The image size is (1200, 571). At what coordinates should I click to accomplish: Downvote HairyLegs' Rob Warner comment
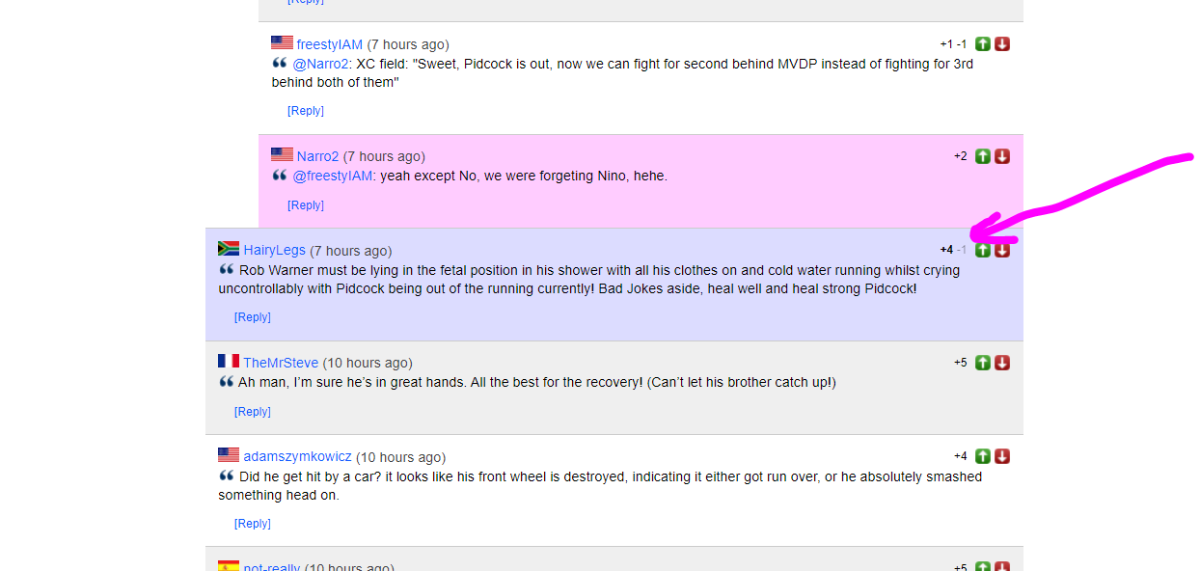1002,250
